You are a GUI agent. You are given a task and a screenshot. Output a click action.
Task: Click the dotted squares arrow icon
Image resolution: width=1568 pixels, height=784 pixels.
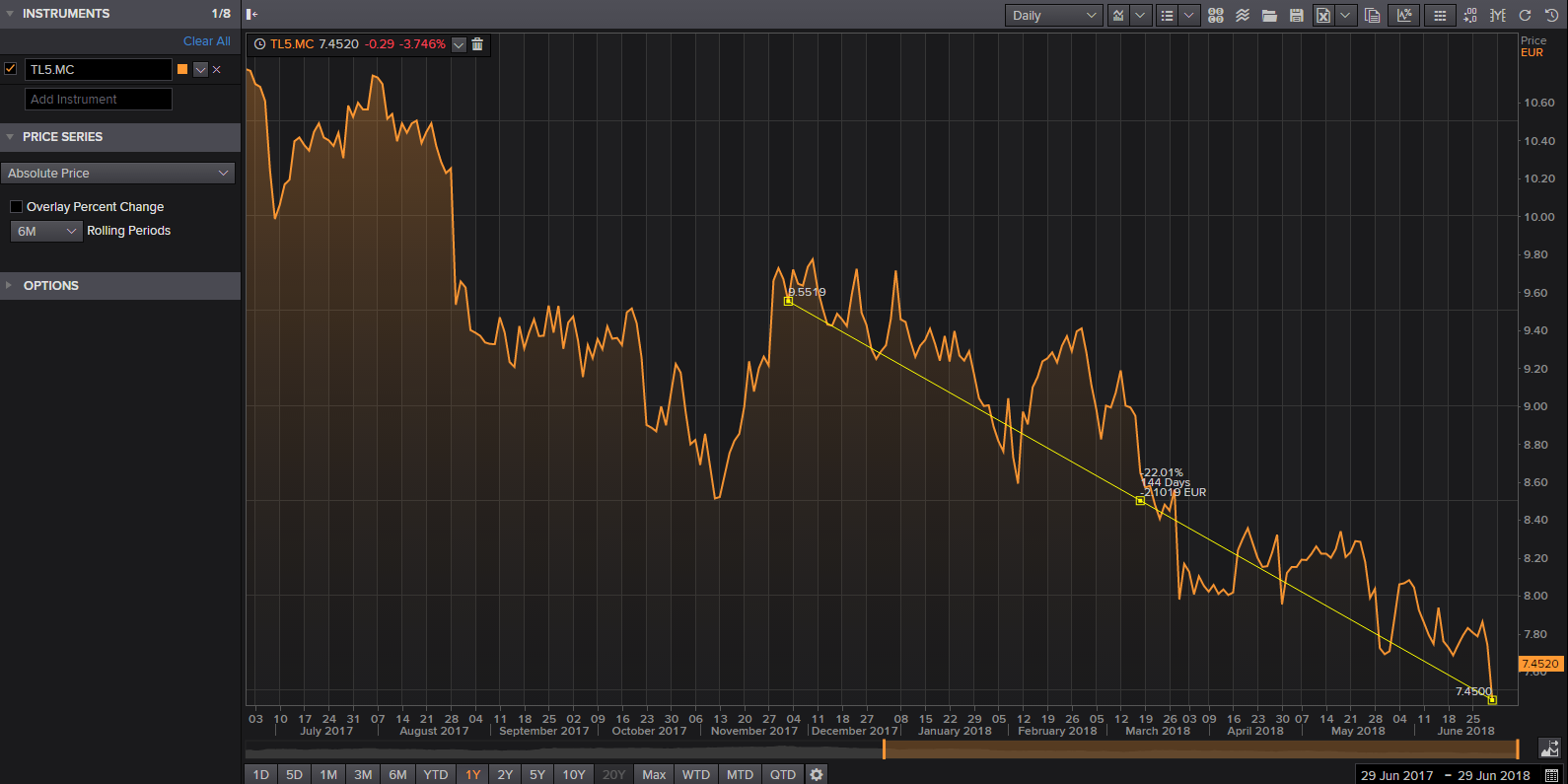1470,15
